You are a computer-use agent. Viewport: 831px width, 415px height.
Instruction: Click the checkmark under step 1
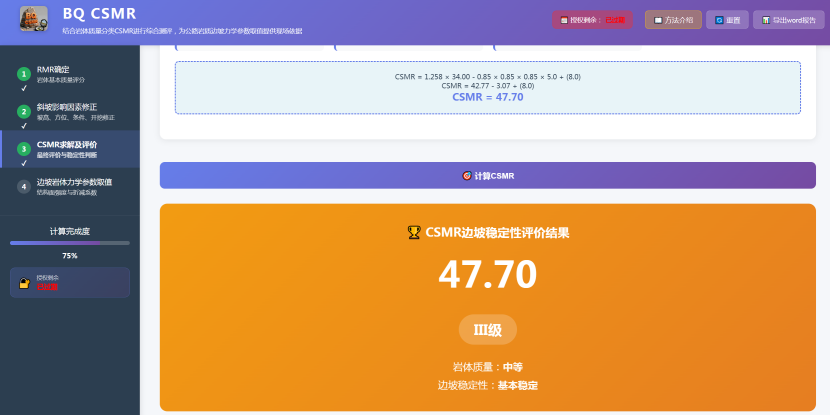(x=23, y=89)
